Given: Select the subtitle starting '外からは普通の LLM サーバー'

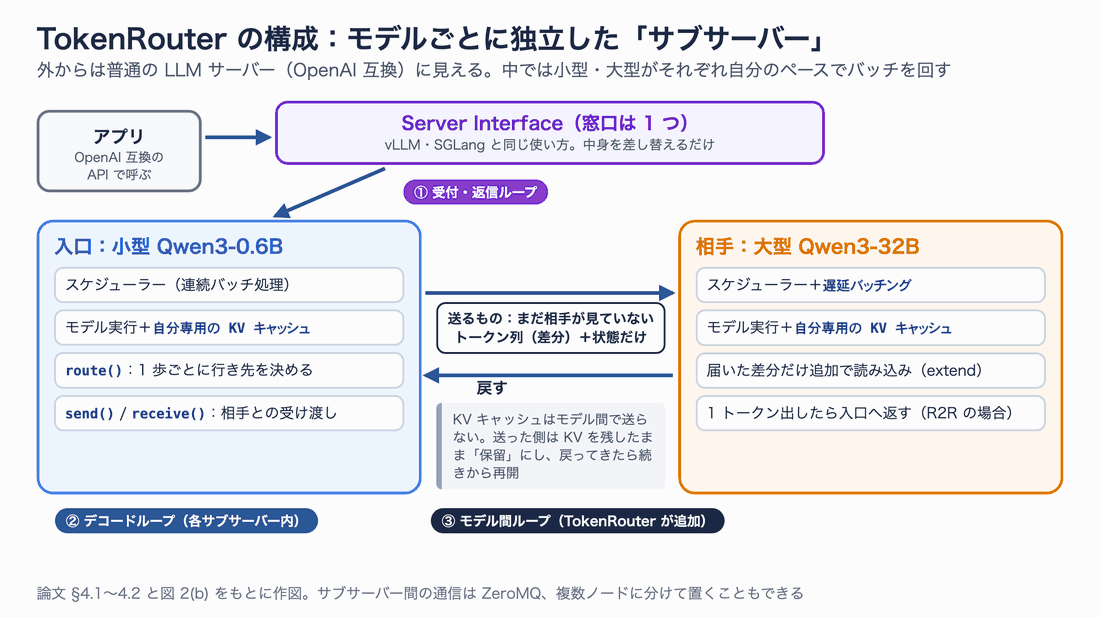Looking at the screenshot, I should point(493,70).
